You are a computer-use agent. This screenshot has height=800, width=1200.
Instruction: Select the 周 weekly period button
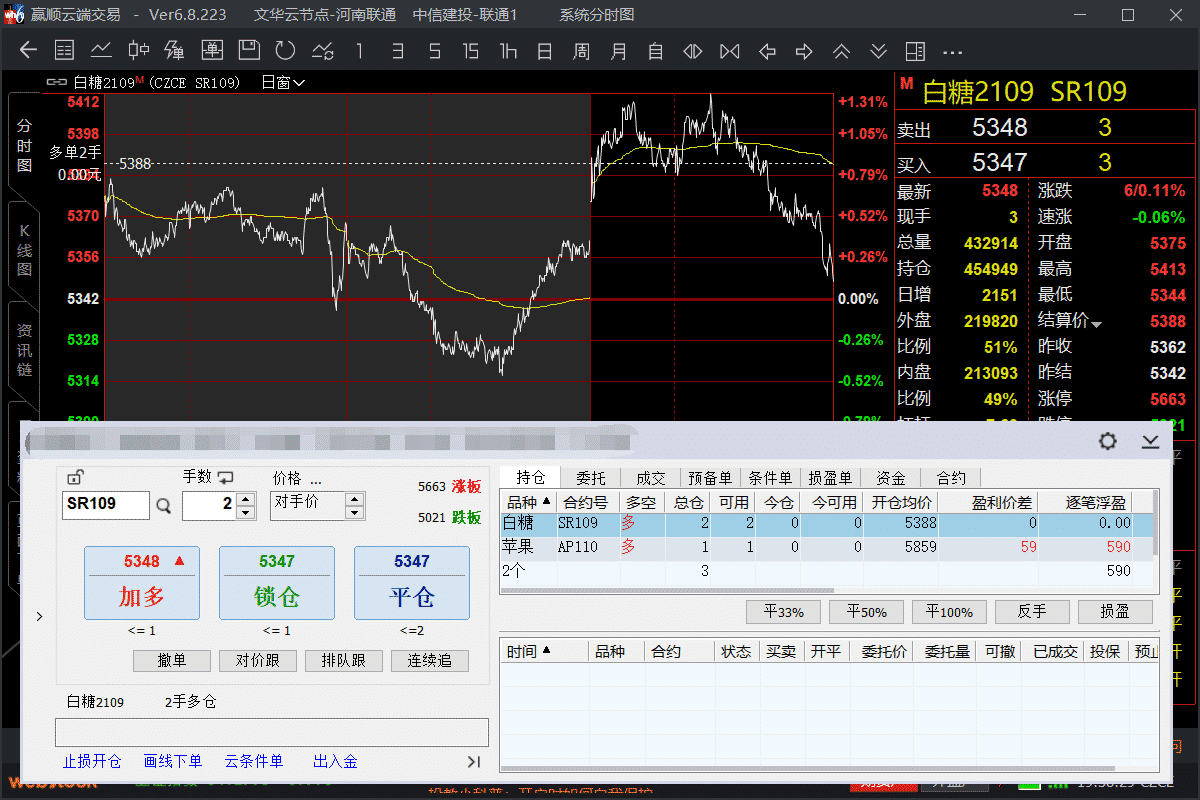click(582, 51)
